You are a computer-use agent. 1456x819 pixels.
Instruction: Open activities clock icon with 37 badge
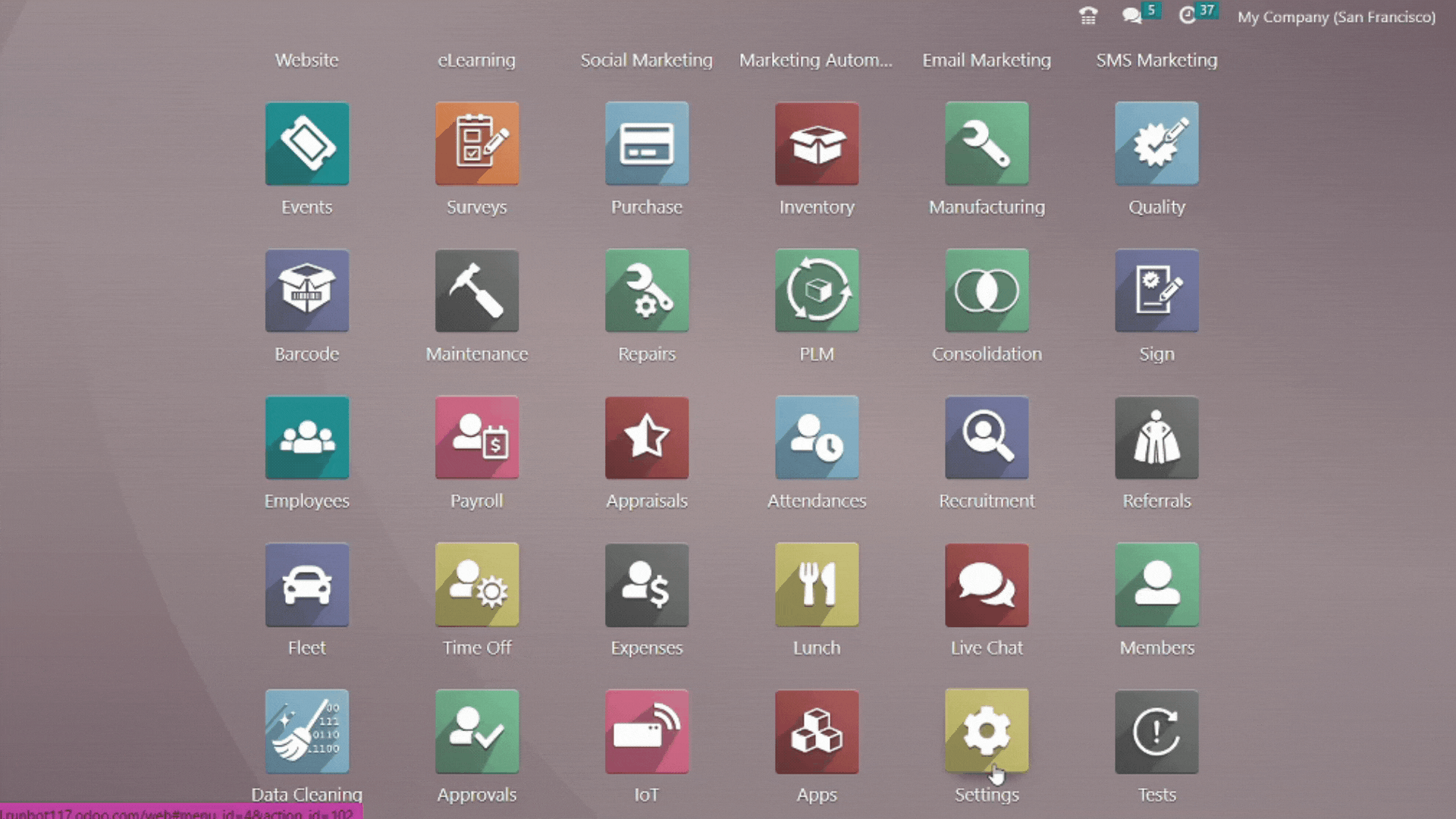[x=1197, y=14]
